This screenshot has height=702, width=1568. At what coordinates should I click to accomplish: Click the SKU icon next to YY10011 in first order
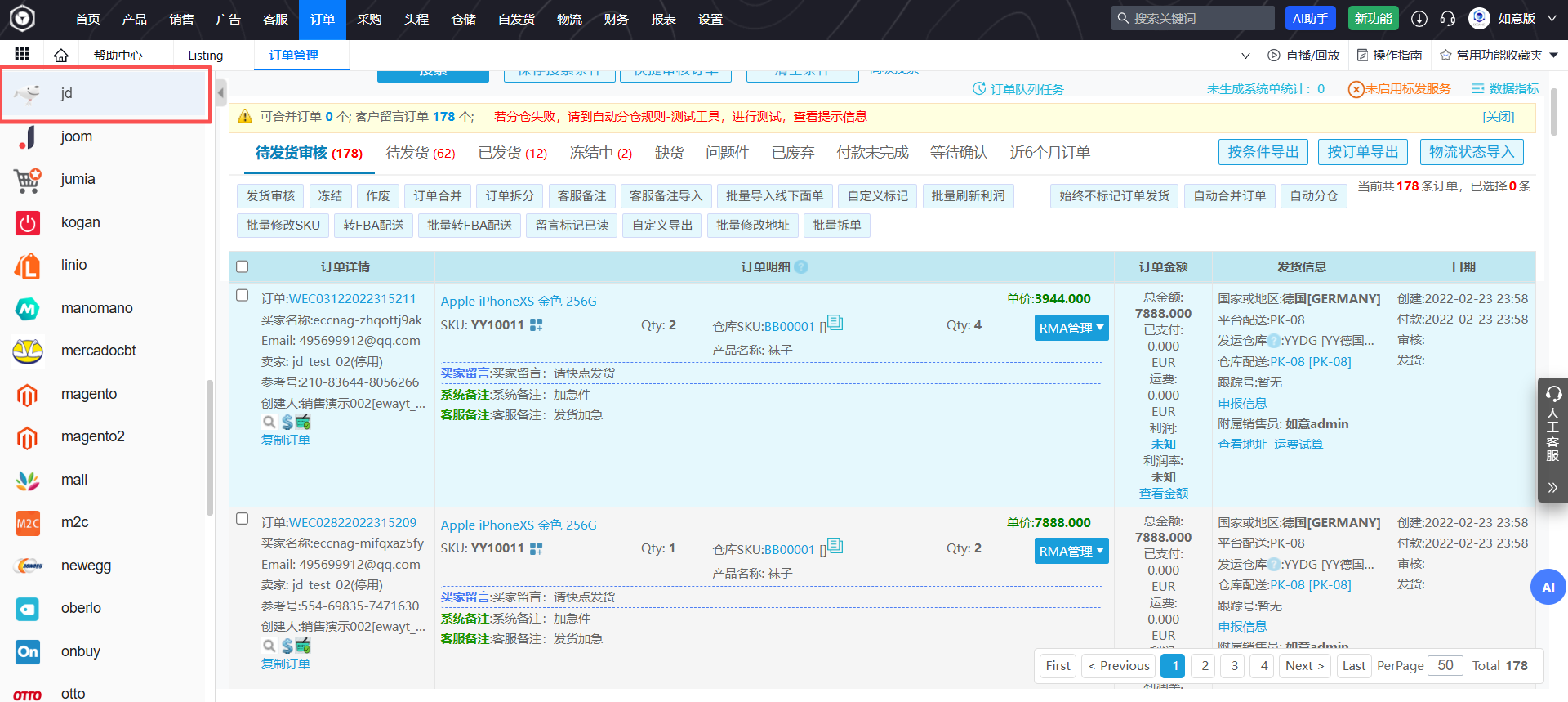point(536,325)
